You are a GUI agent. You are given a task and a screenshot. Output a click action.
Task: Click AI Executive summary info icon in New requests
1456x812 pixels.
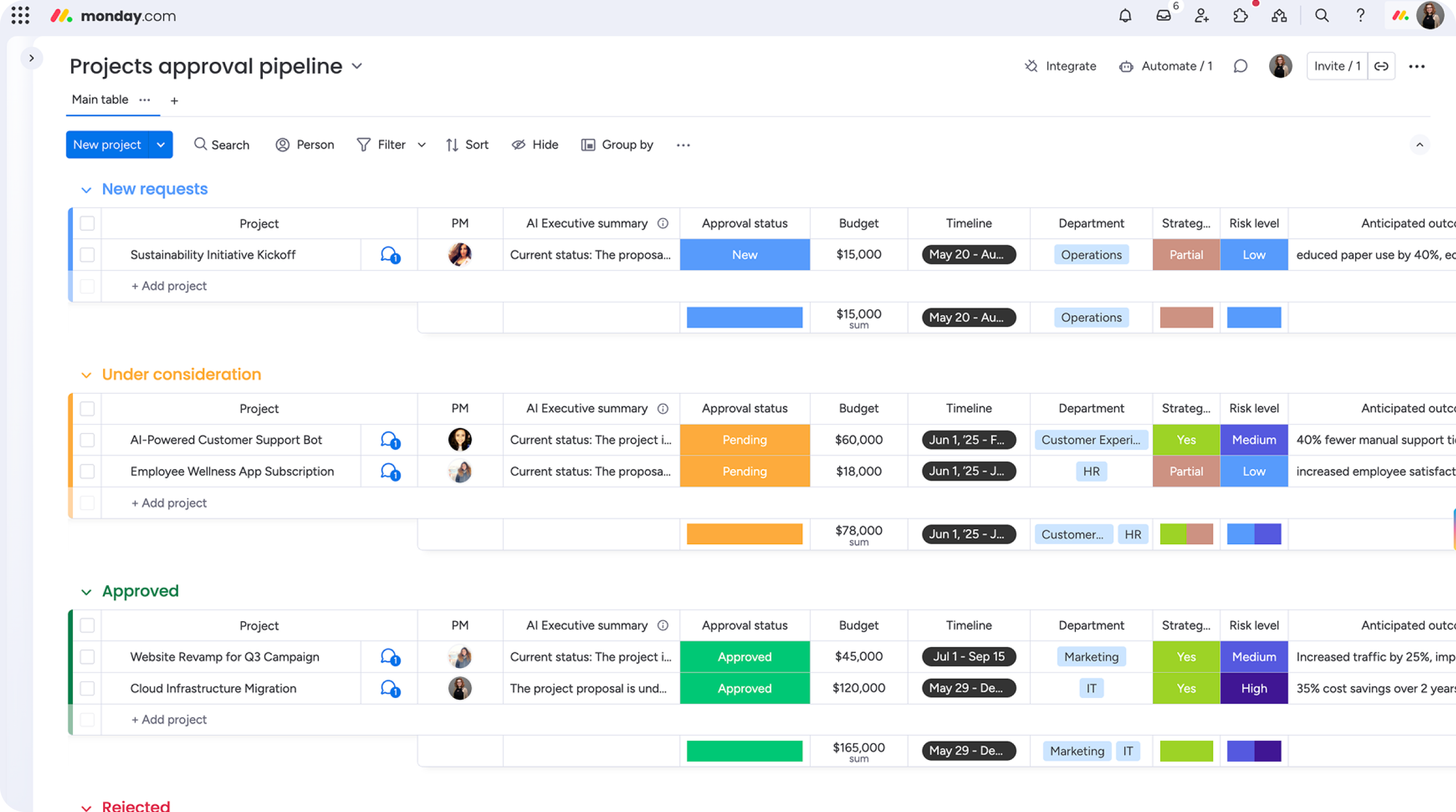663,223
